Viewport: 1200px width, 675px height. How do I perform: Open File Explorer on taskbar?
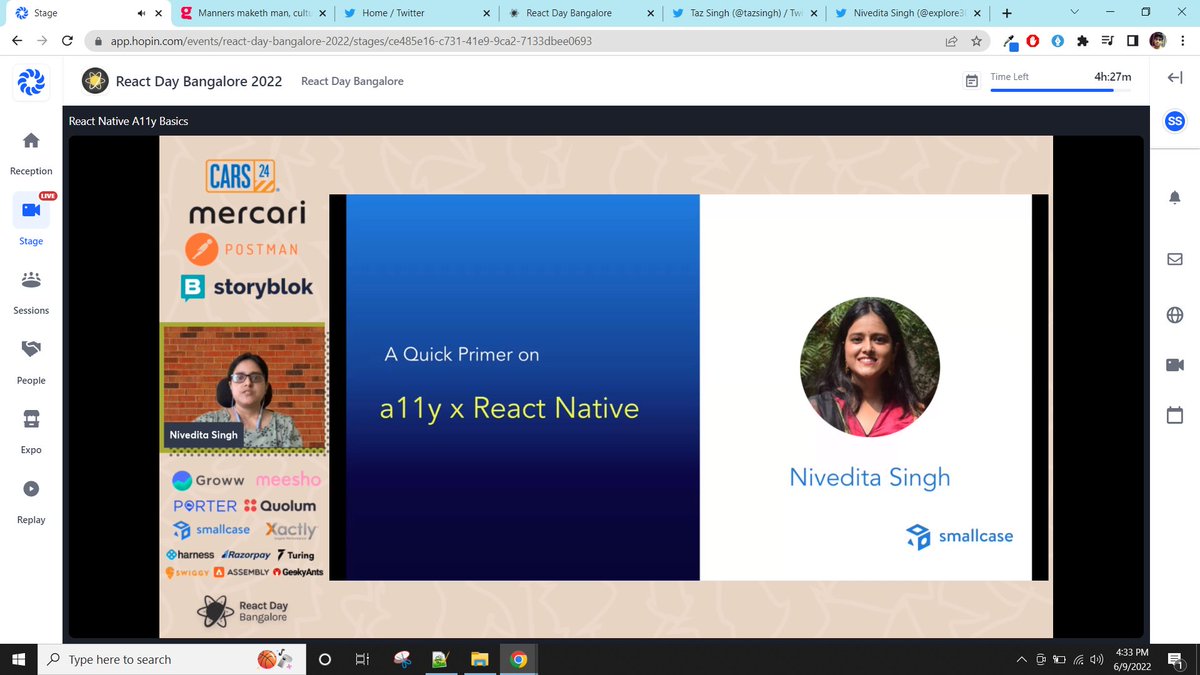(x=479, y=659)
